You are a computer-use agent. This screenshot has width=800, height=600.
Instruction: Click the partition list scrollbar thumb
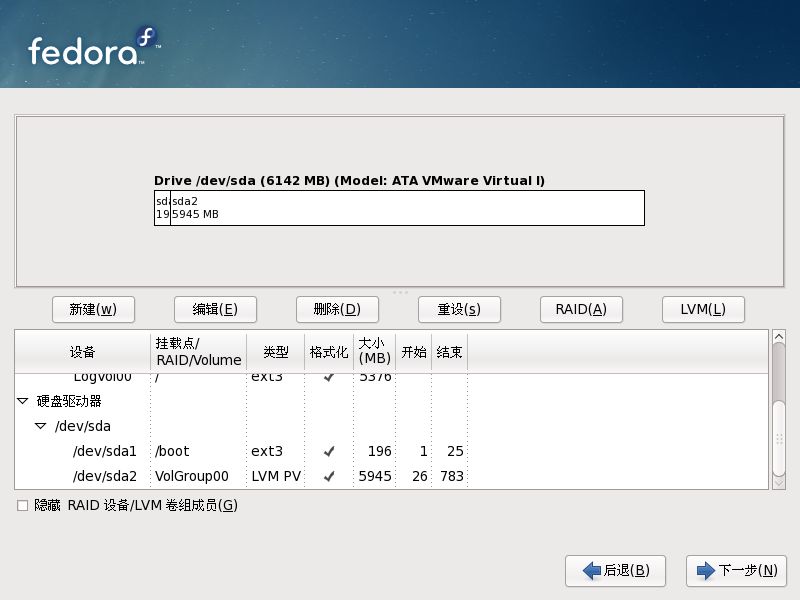coord(779,439)
